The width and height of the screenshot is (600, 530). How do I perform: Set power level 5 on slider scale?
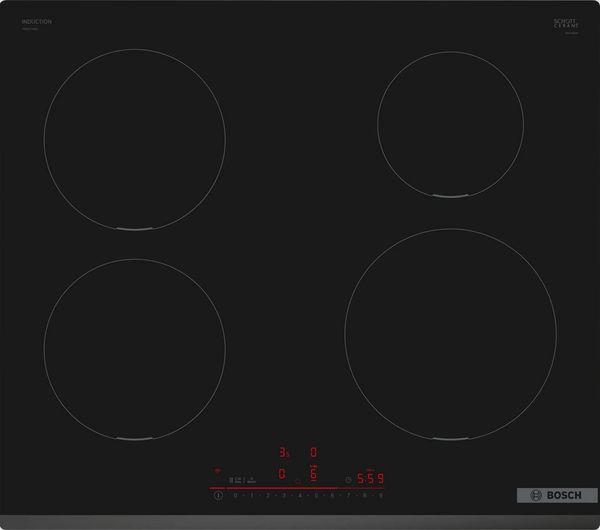pos(316,495)
